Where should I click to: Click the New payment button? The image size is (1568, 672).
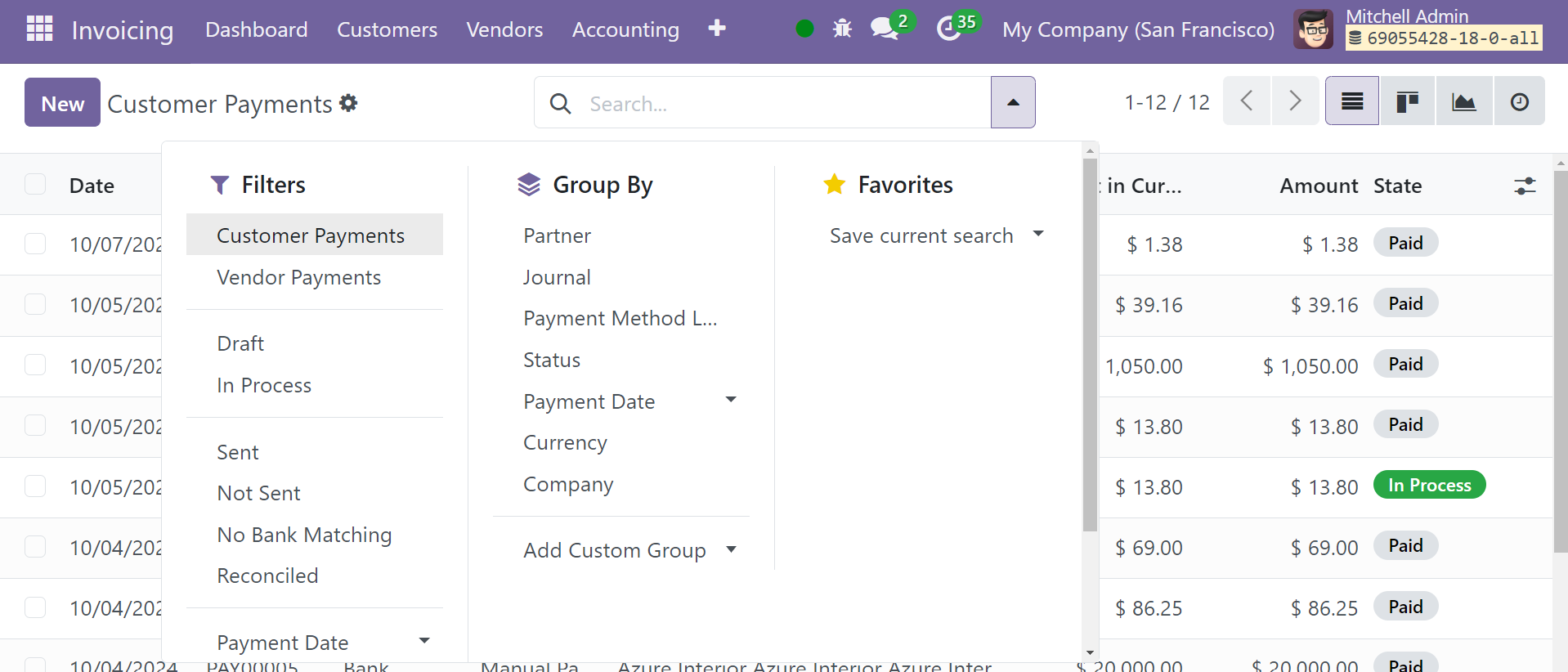pyautogui.click(x=62, y=103)
